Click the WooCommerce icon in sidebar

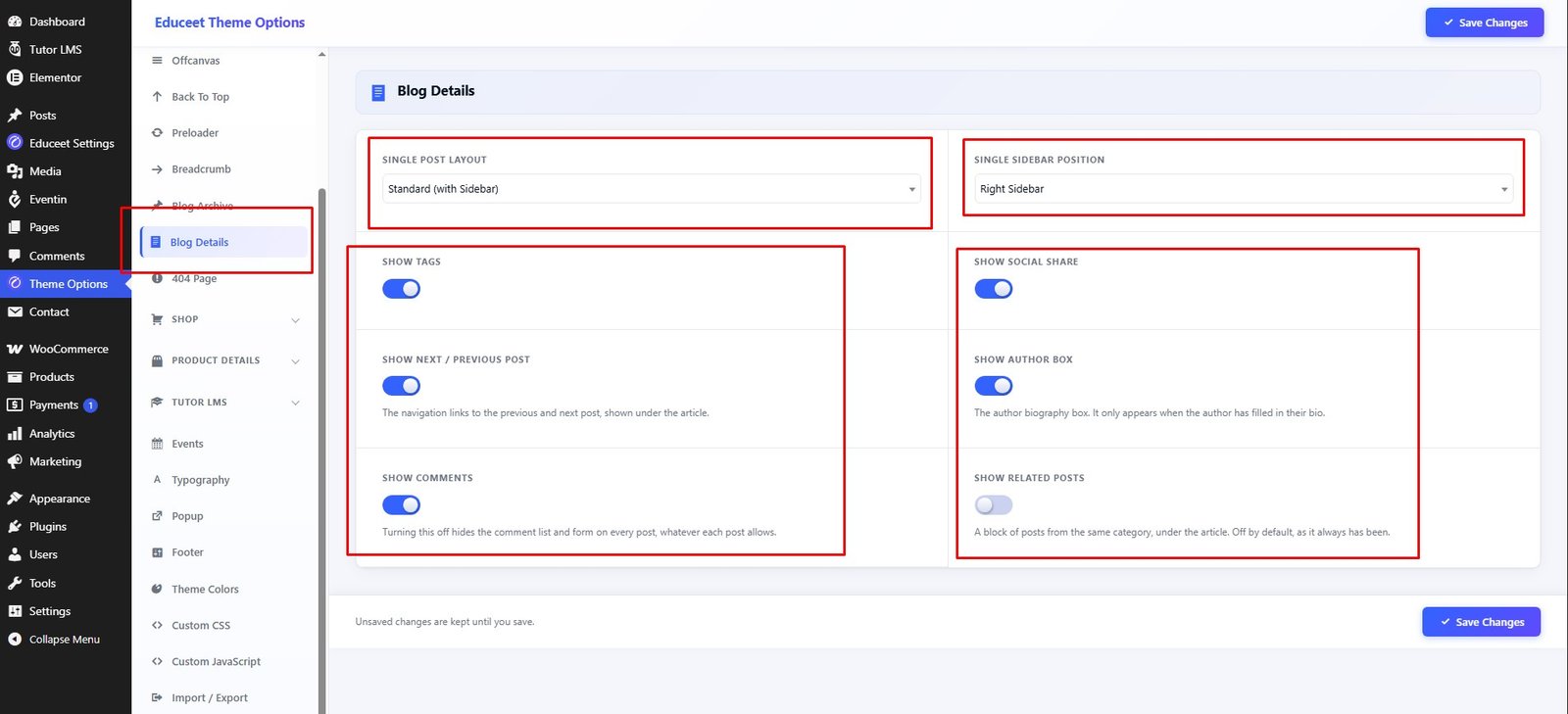15,349
